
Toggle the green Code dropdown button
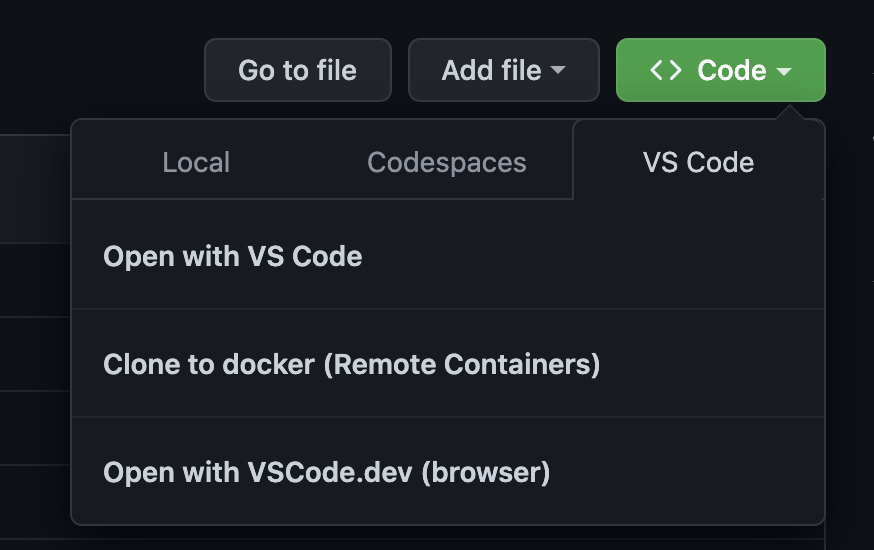coord(720,70)
